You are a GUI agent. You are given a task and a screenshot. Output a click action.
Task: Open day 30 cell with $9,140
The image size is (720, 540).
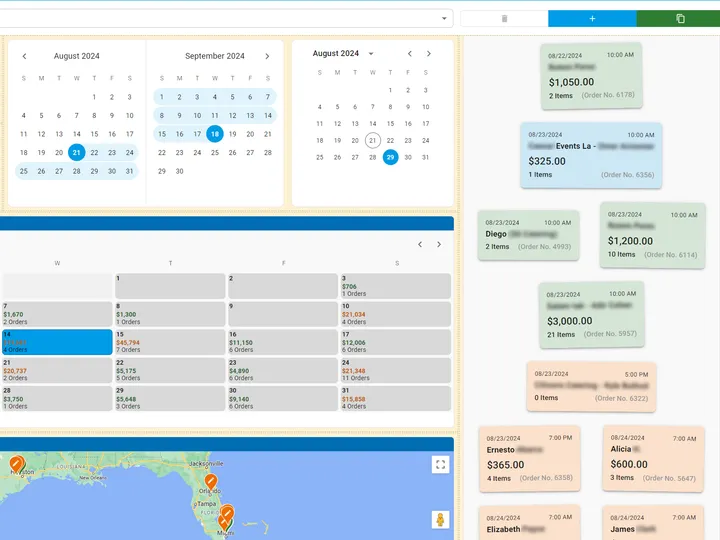pyautogui.click(x=283, y=398)
